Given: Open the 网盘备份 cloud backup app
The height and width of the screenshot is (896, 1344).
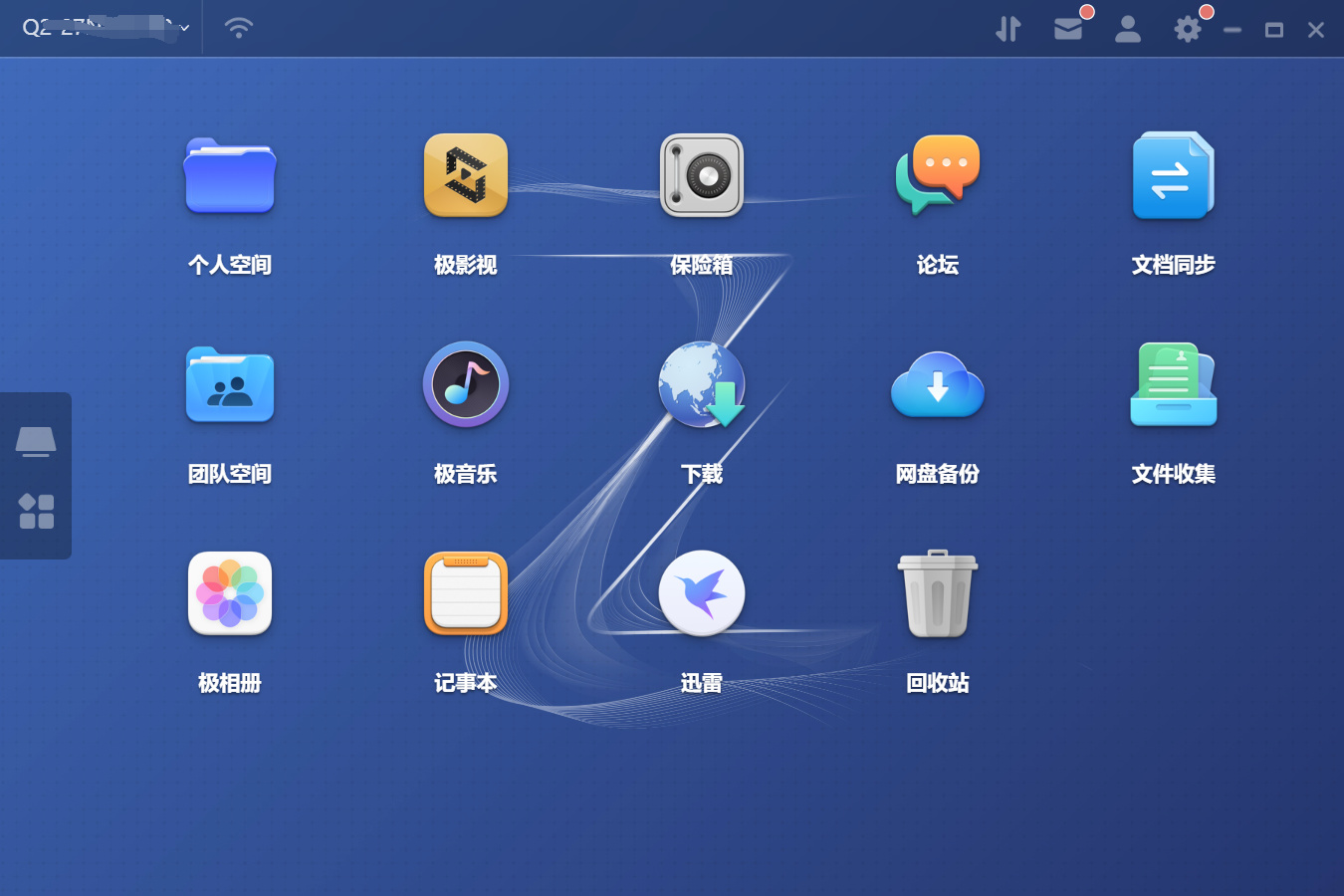Looking at the screenshot, I should click(938, 385).
